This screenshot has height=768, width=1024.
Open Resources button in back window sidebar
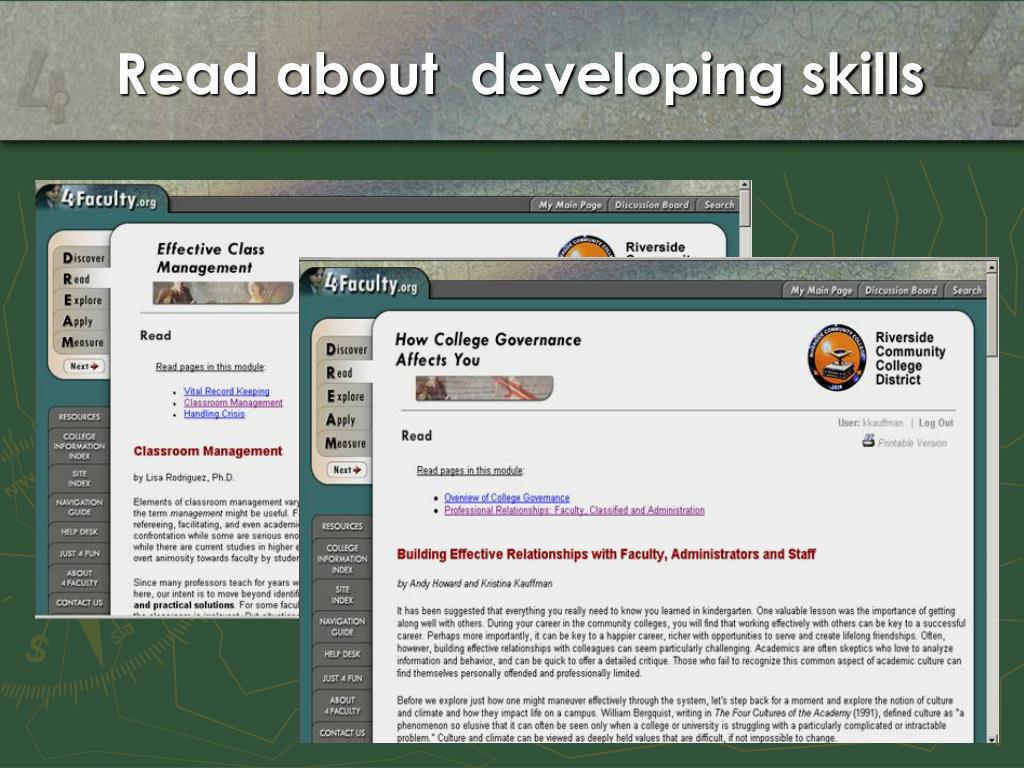point(80,417)
